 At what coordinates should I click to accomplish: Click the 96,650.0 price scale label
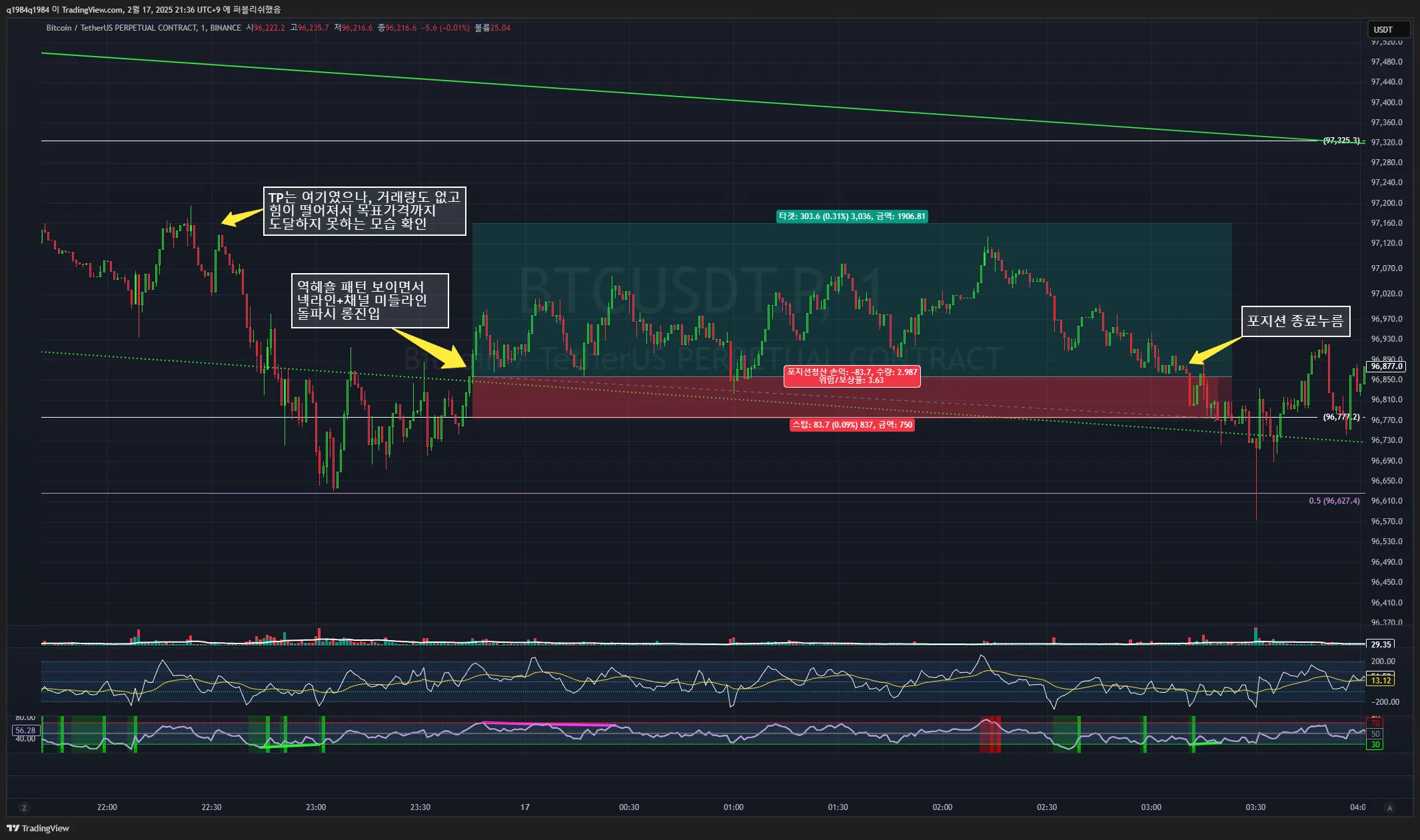[x=1387, y=481]
